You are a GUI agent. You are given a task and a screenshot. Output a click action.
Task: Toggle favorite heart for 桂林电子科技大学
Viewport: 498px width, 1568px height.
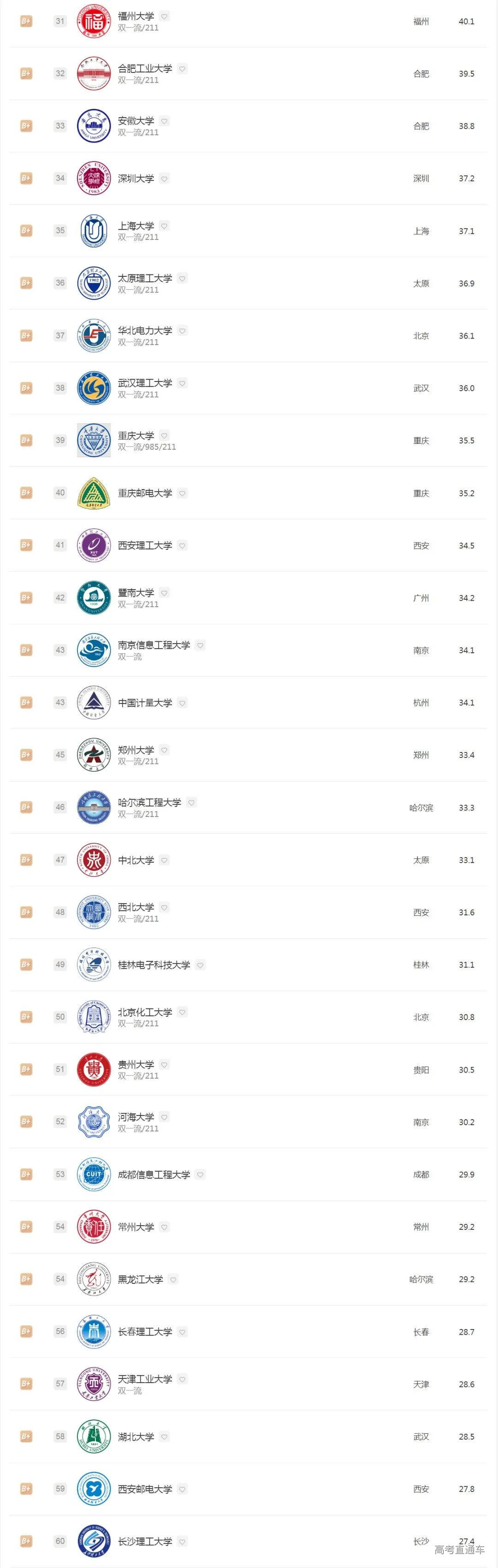[200, 965]
